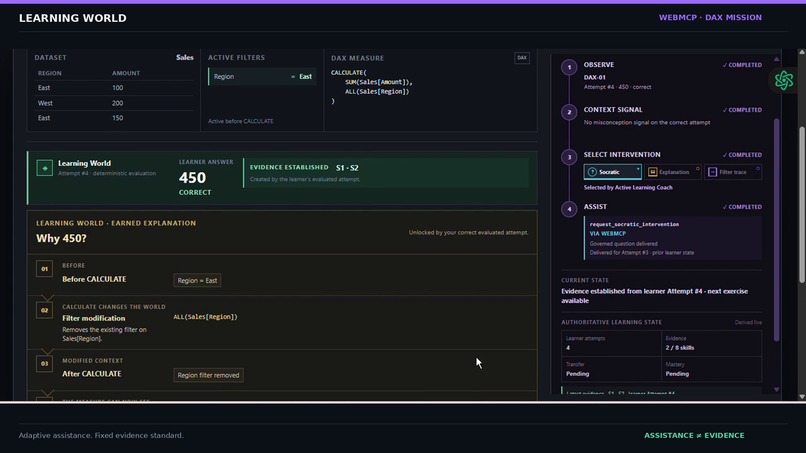Click the Derived live label
The image size is (806, 453).
[748, 322]
